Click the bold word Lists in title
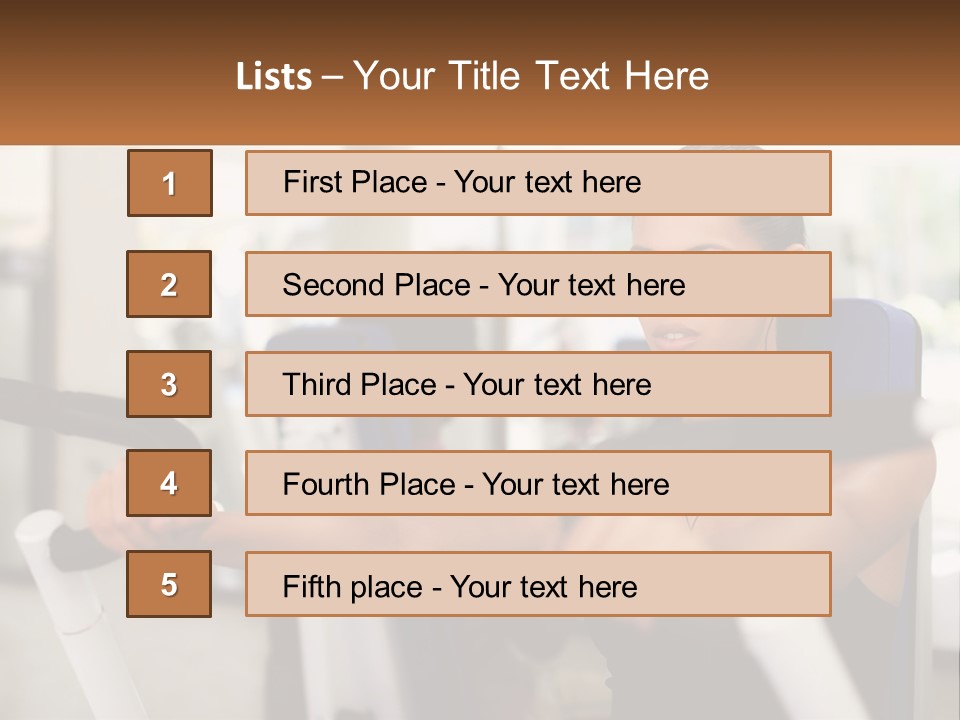 [273, 77]
